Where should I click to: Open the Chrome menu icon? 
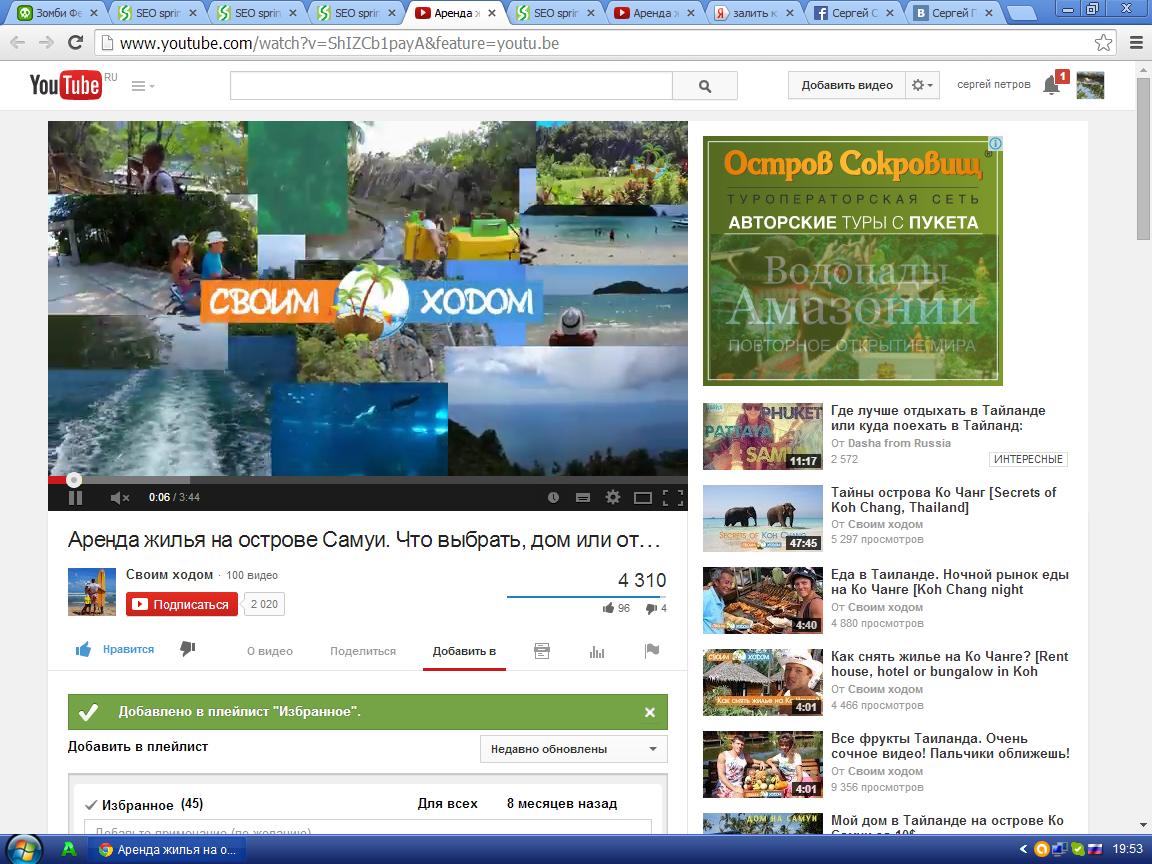[x=1136, y=43]
